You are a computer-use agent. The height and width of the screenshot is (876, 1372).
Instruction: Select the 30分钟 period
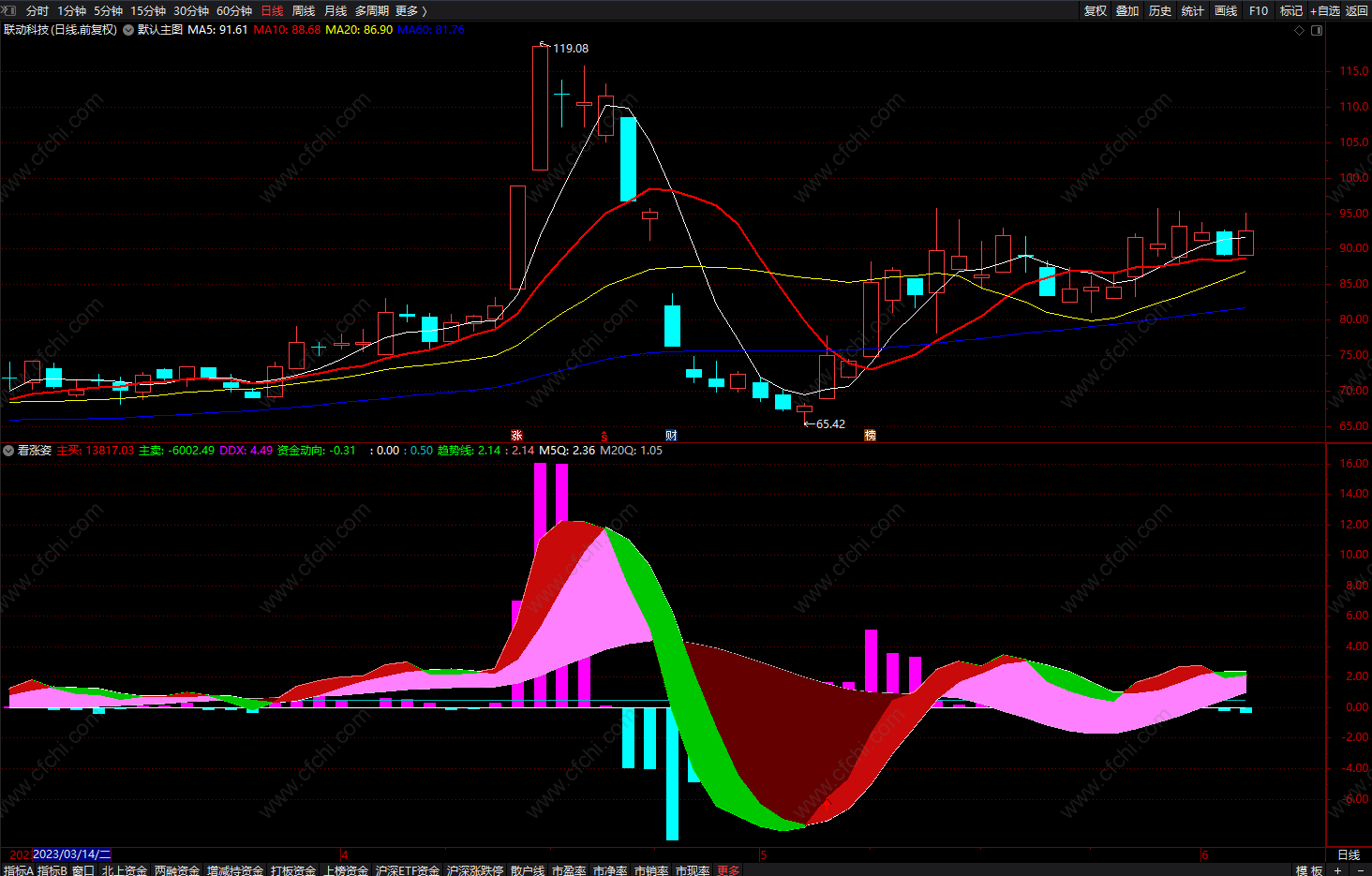(x=191, y=11)
